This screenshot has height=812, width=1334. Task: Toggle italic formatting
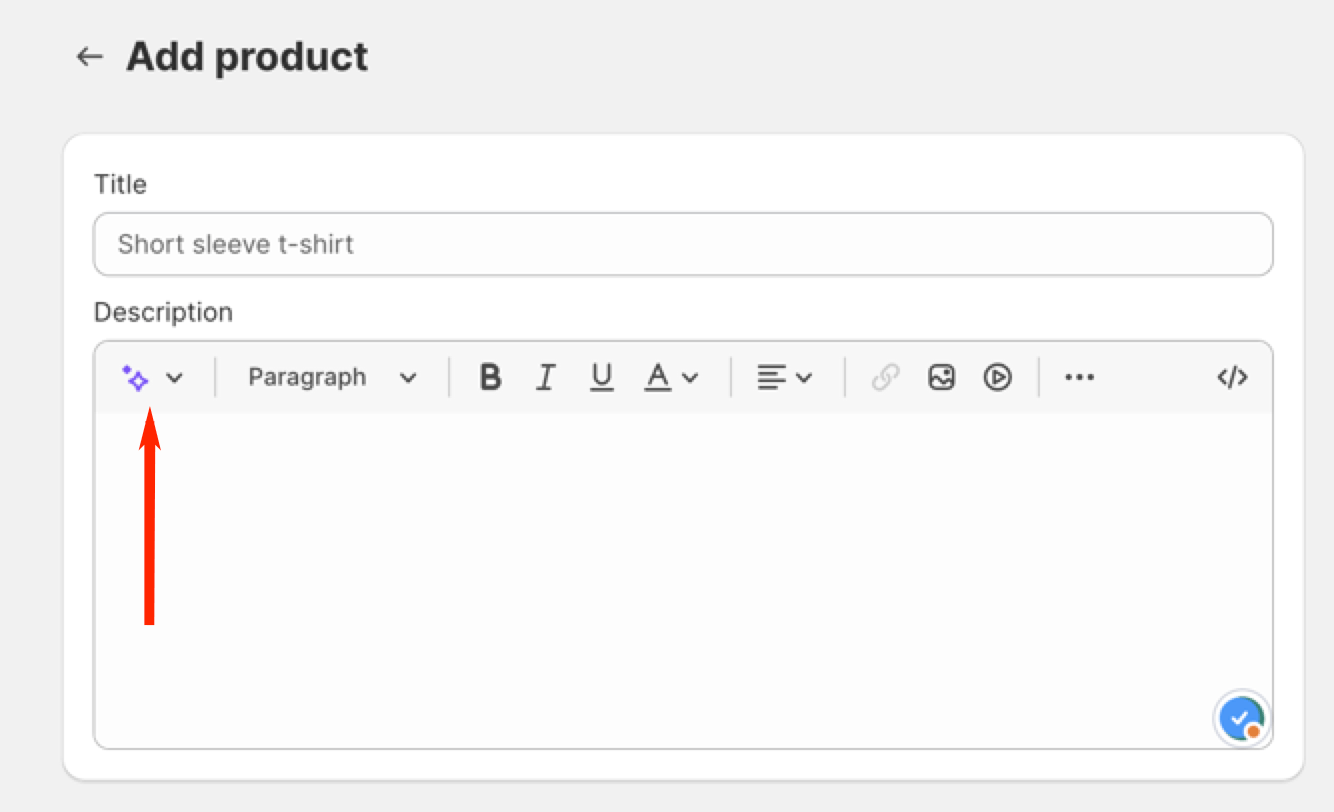pos(545,378)
